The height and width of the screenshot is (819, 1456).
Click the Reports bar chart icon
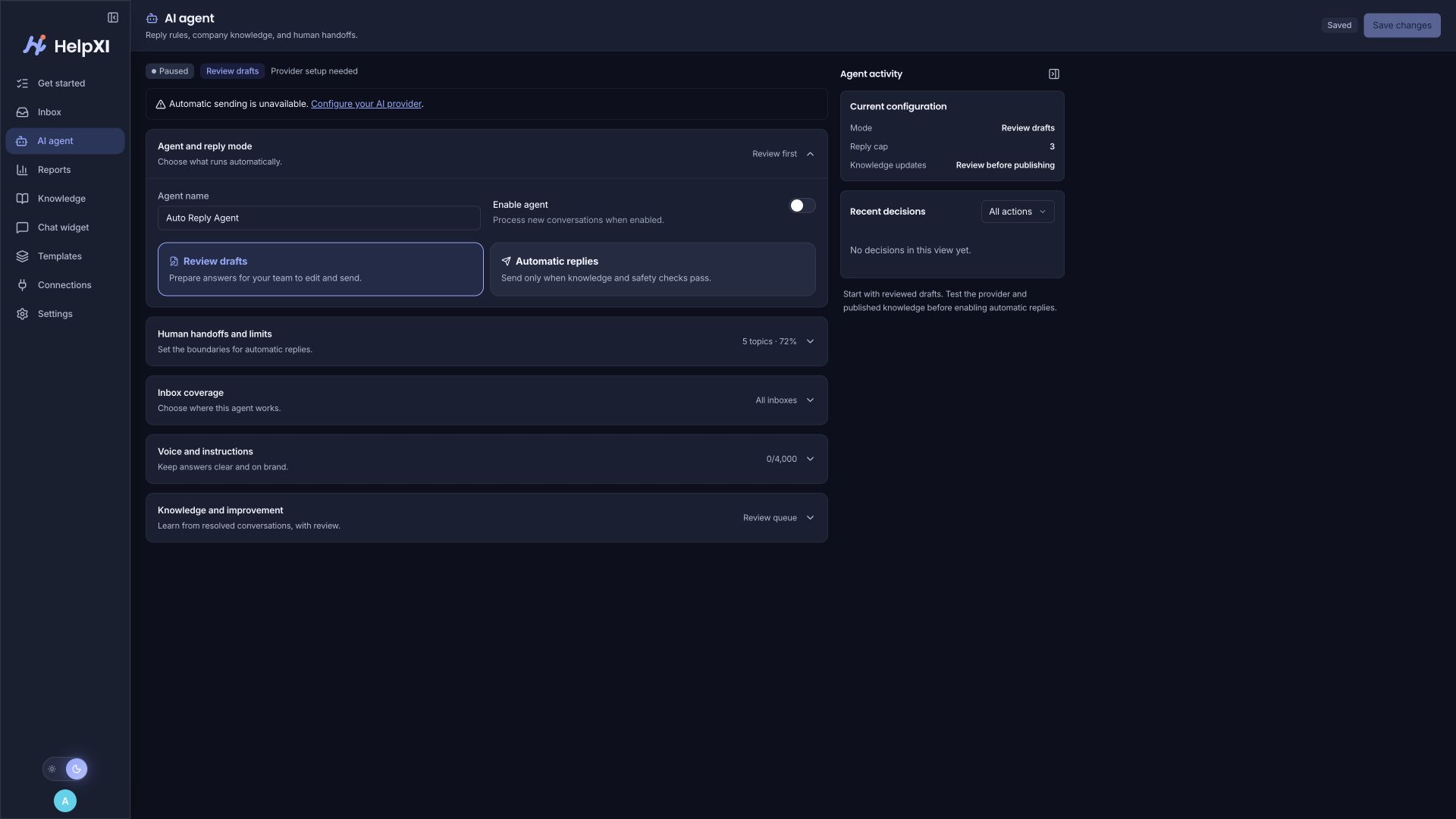pyautogui.click(x=22, y=170)
